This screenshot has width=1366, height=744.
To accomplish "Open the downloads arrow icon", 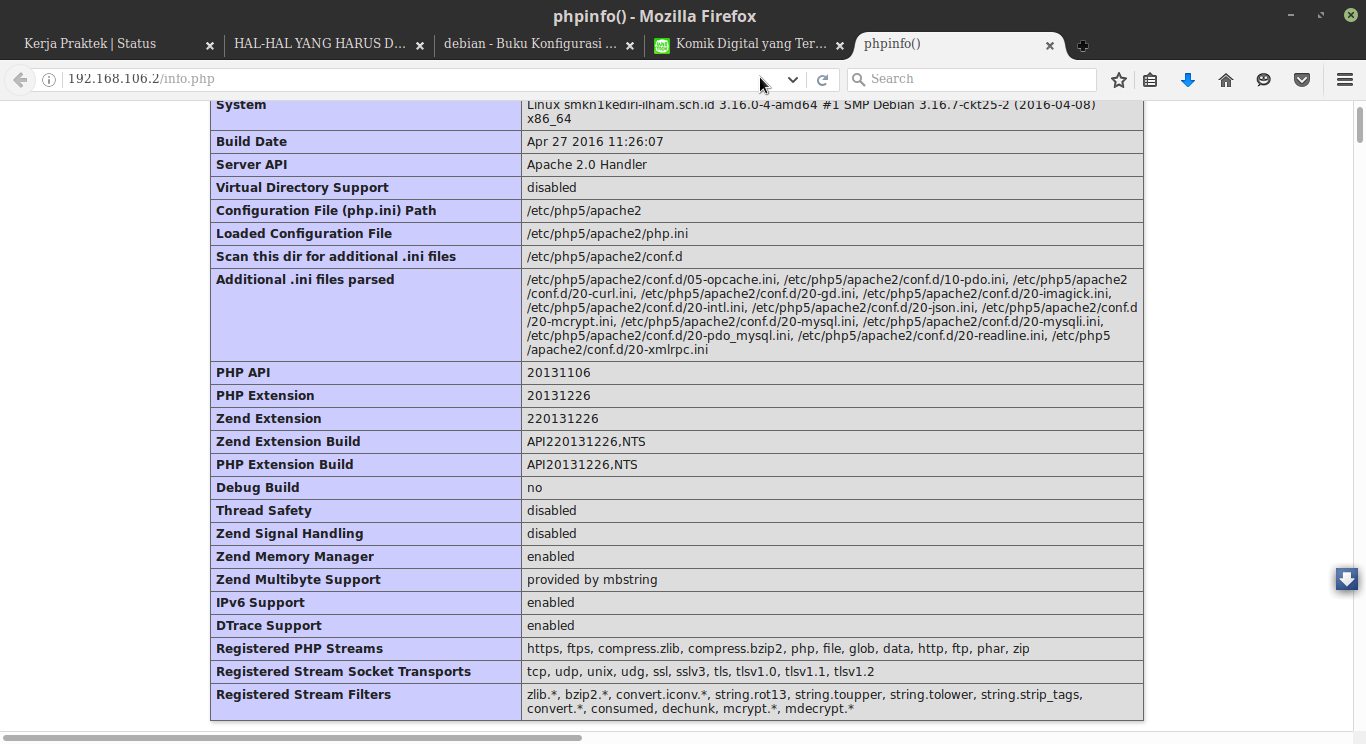I will (x=1188, y=80).
